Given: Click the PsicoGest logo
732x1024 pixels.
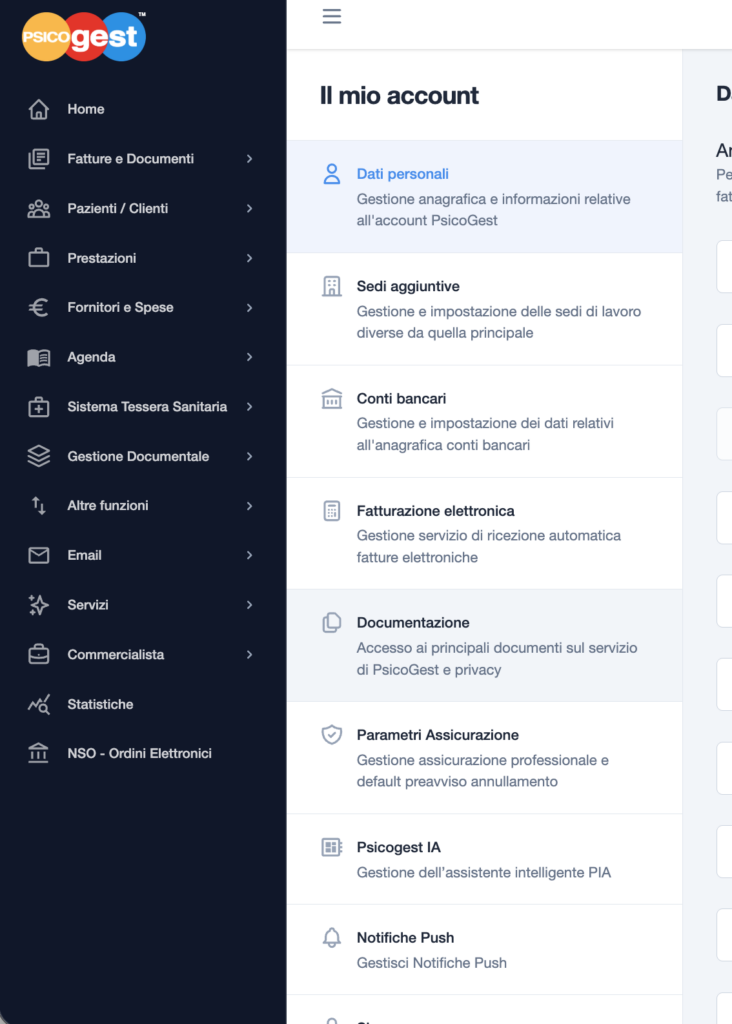Looking at the screenshot, I should pyautogui.click(x=84, y=37).
